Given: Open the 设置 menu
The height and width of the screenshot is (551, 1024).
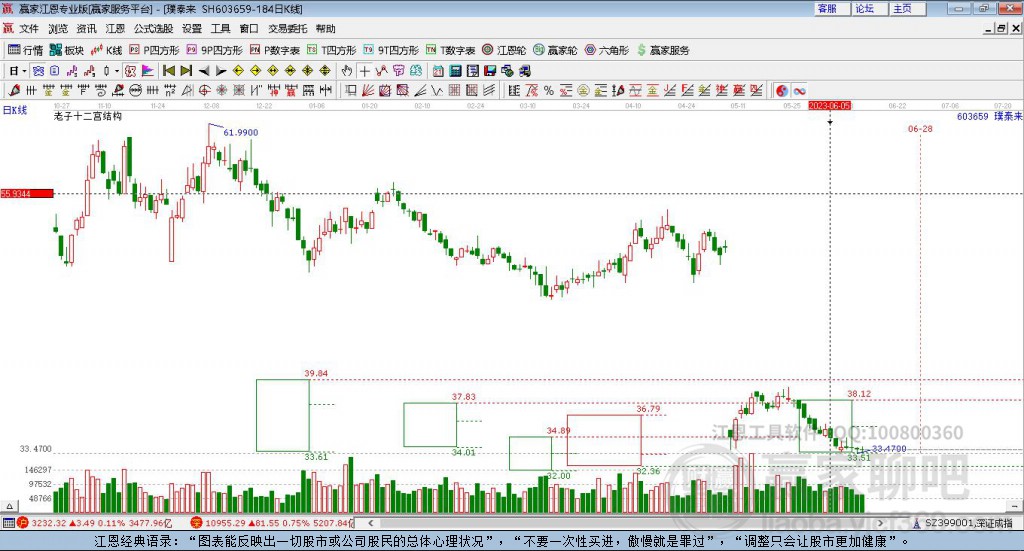Looking at the screenshot, I should point(192,29).
